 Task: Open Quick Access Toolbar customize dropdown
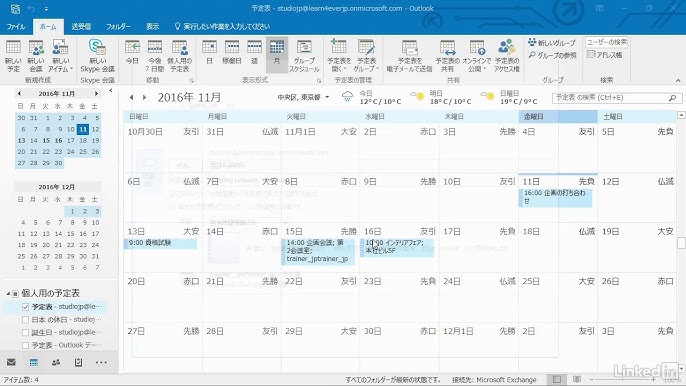pyautogui.click(x=46, y=8)
